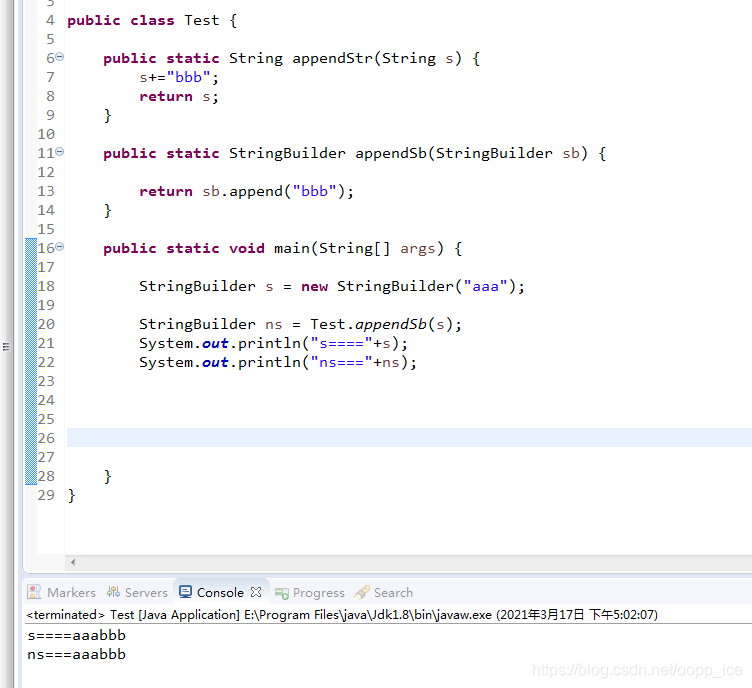The image size is (752, 688).
Task: Open the Servers tab
Action: tap(146, 593)
